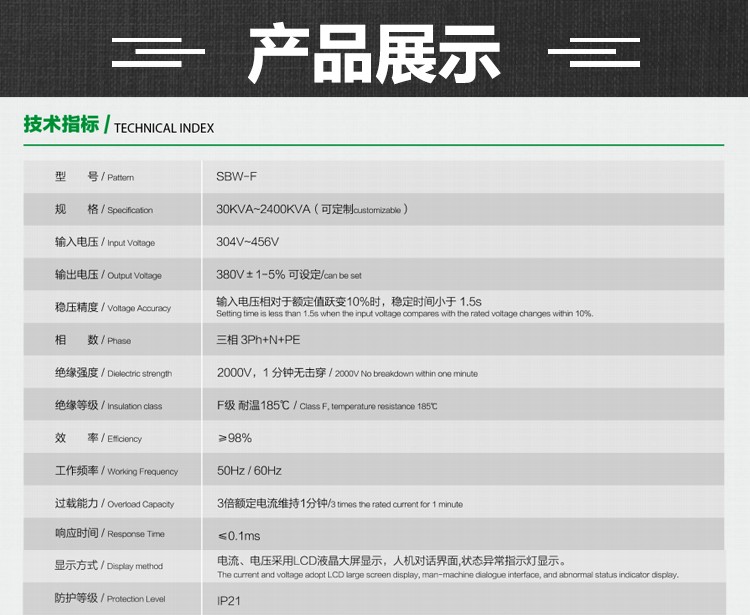Image resolution: width=750 pixels, height=615 pixels.
Task: Click the TECHNICAL INDEX heading text
Action: pyautogui.click(x=164, y=128)
